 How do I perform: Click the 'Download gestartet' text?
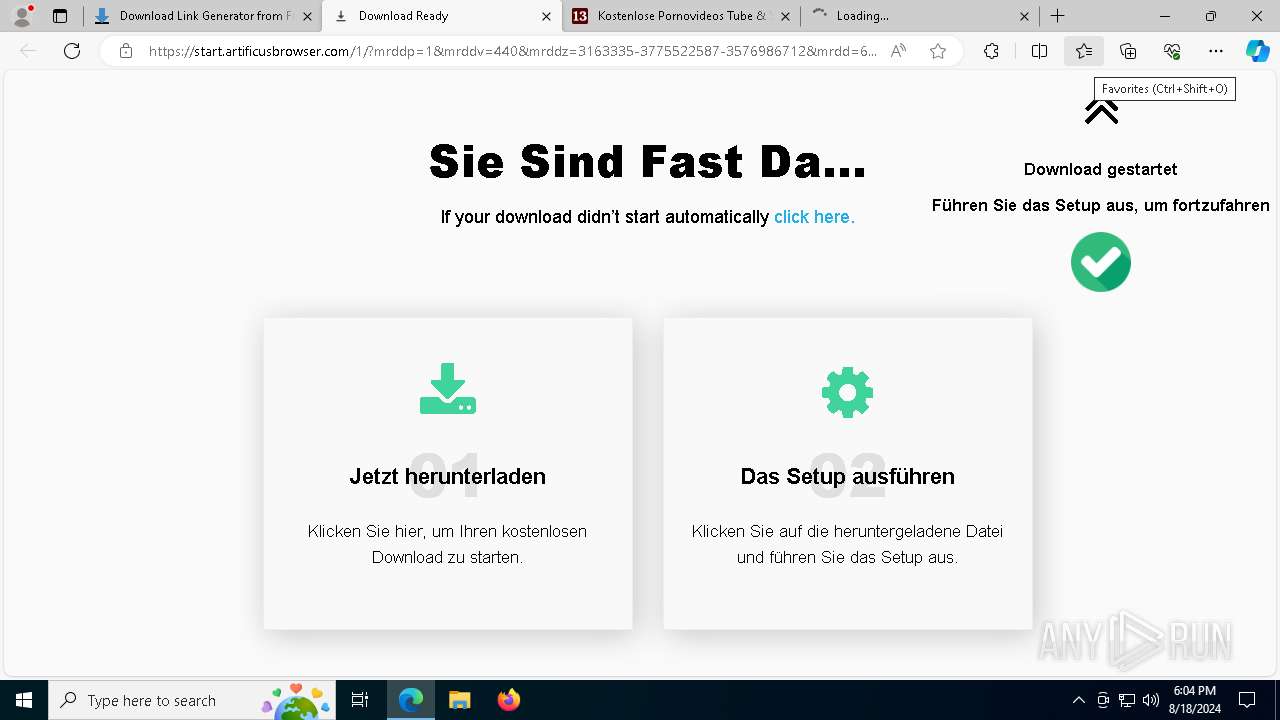point(1101,169)
